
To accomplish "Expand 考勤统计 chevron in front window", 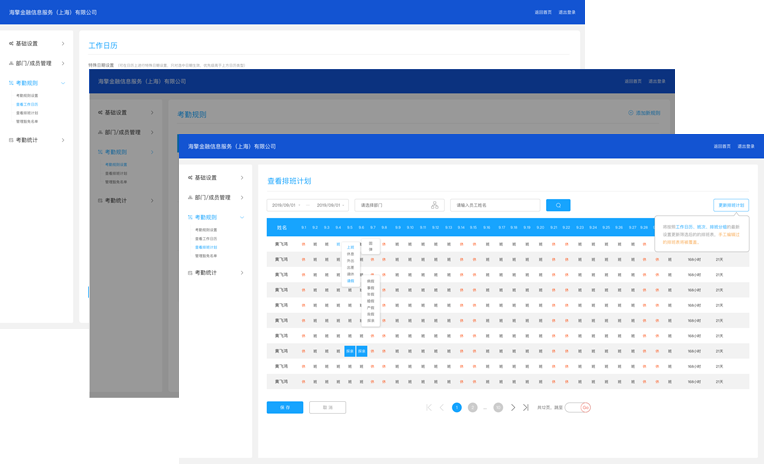I will click(x=242, y=273).
